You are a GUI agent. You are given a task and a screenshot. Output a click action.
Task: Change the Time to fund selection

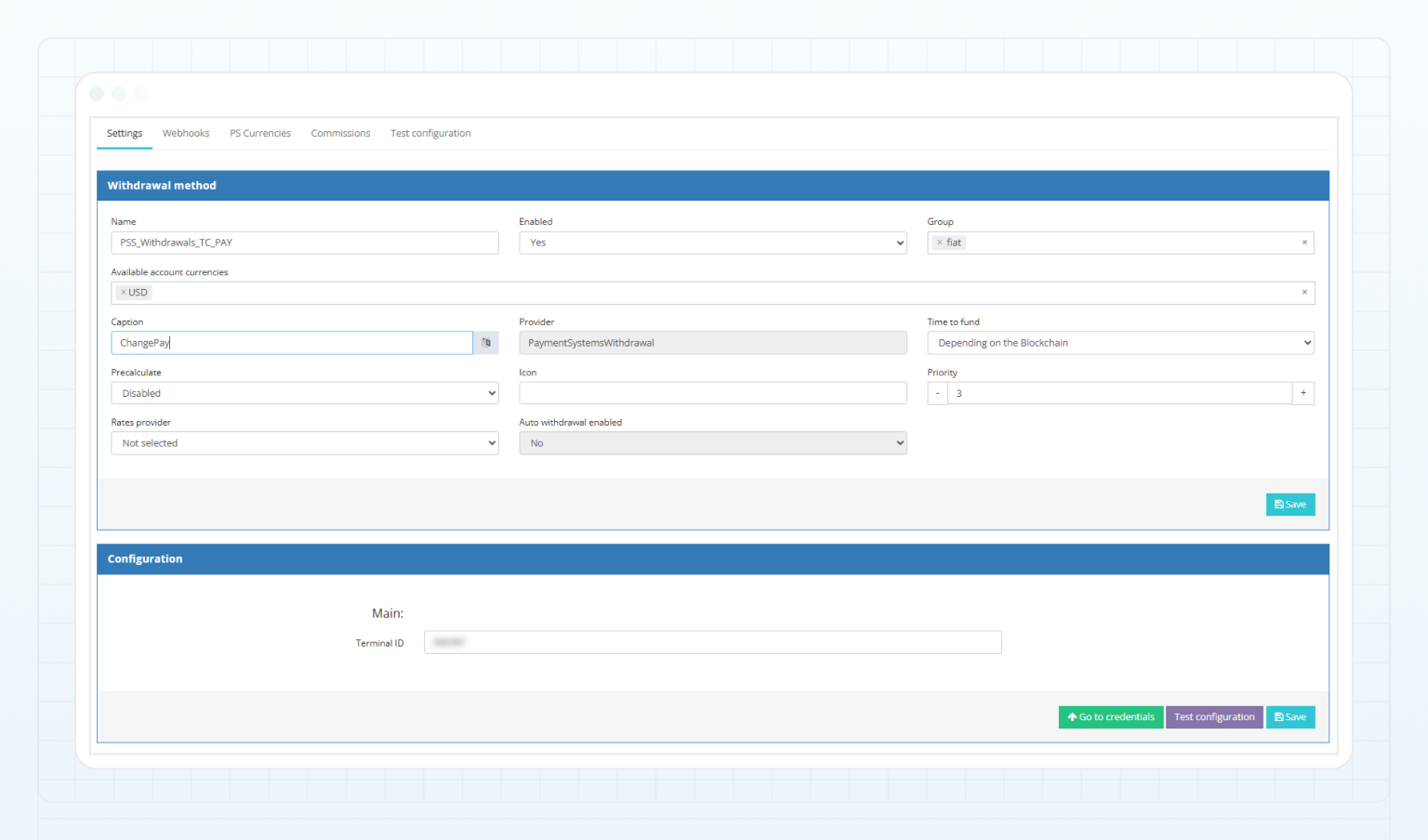[1119, 342]
